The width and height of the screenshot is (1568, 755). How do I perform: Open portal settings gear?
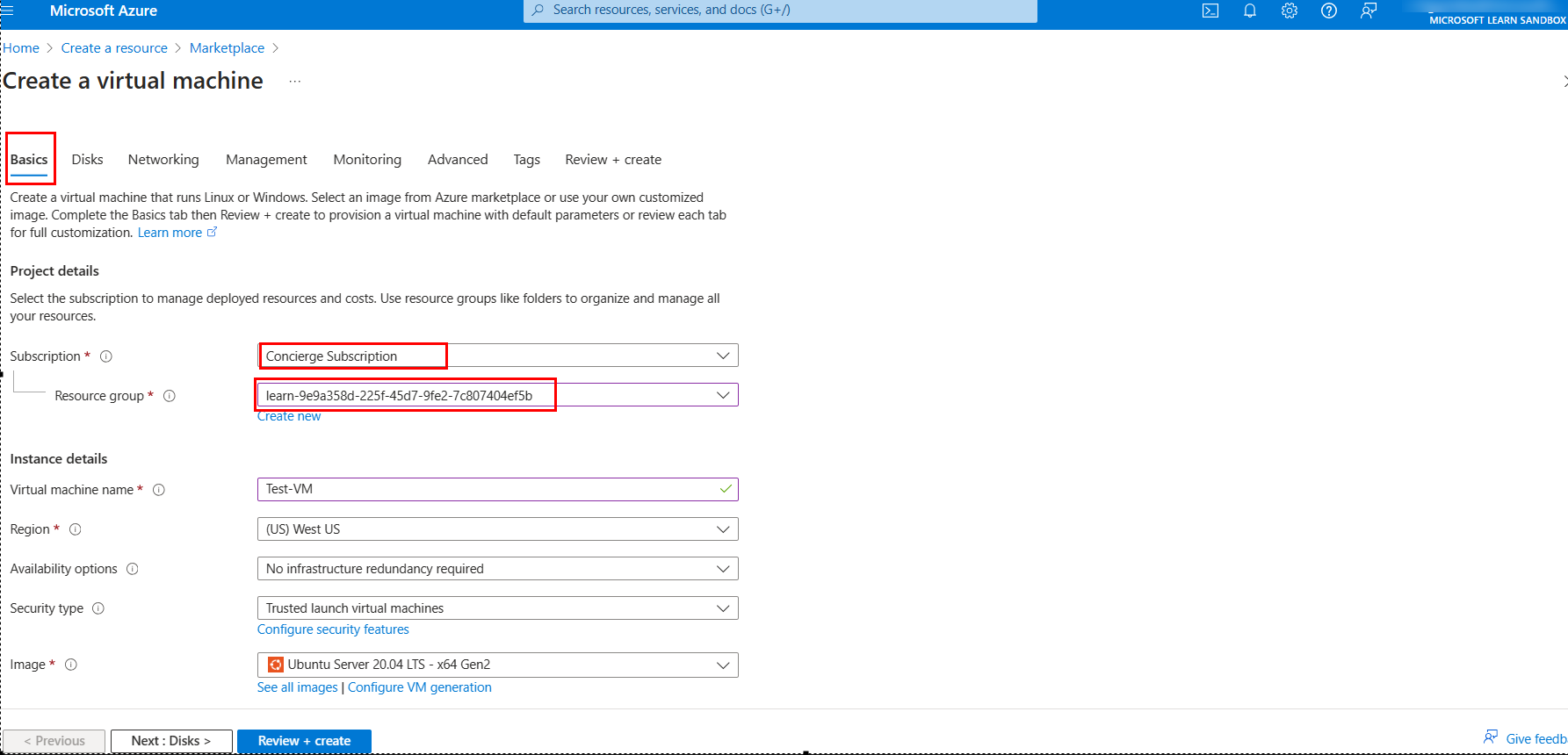pyautogui.click(x=1290, y=11)
